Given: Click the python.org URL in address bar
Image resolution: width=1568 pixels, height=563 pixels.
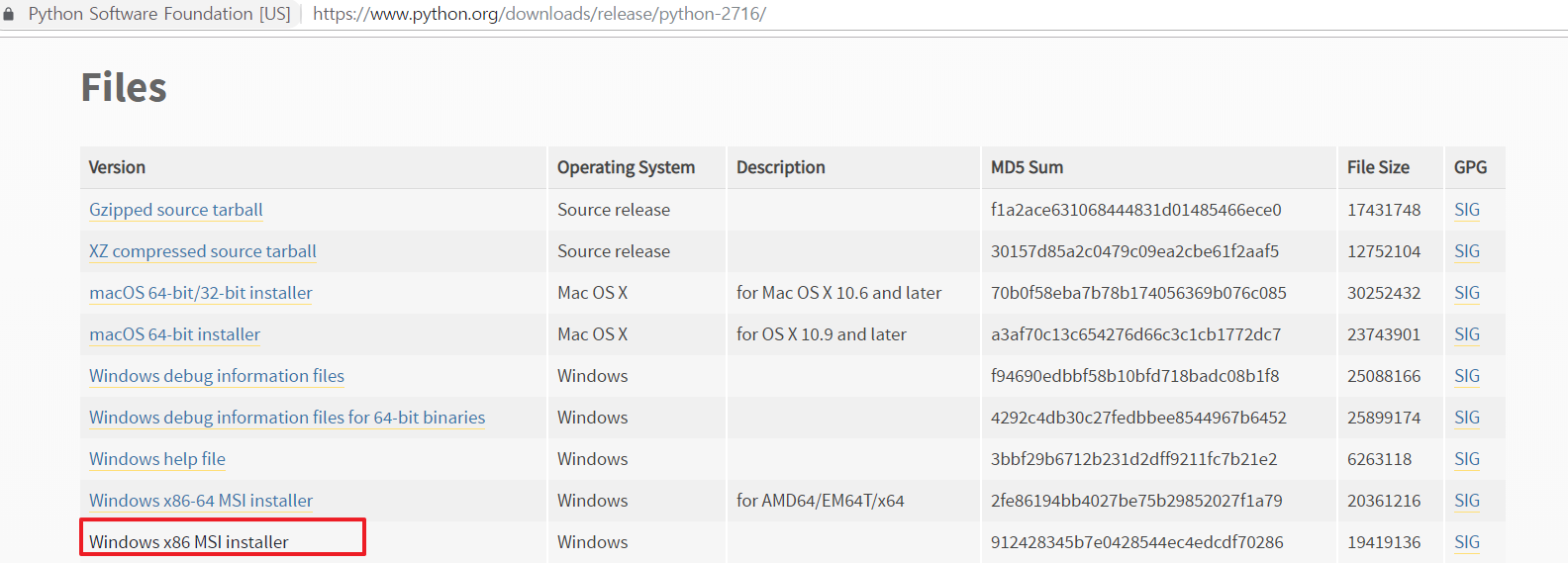Looking at the screenshot, I should pos(539,14).
